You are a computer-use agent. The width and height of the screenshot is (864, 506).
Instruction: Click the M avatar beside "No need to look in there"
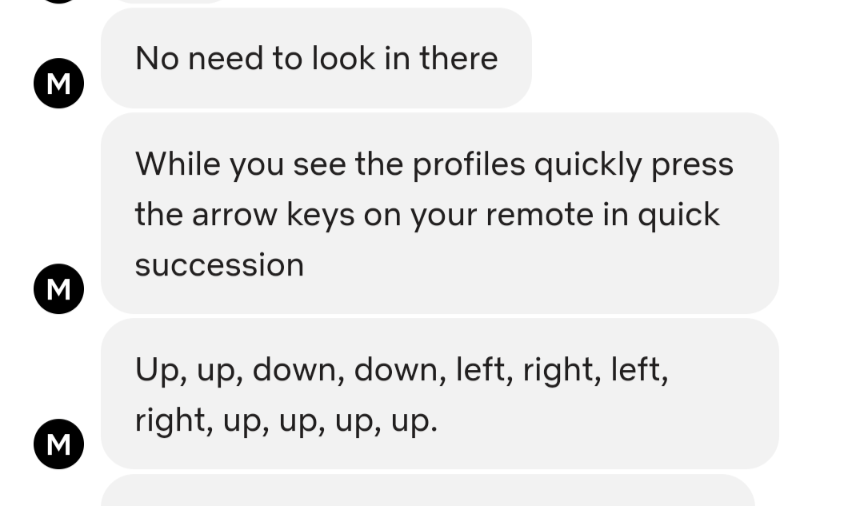tap(59, 83)
